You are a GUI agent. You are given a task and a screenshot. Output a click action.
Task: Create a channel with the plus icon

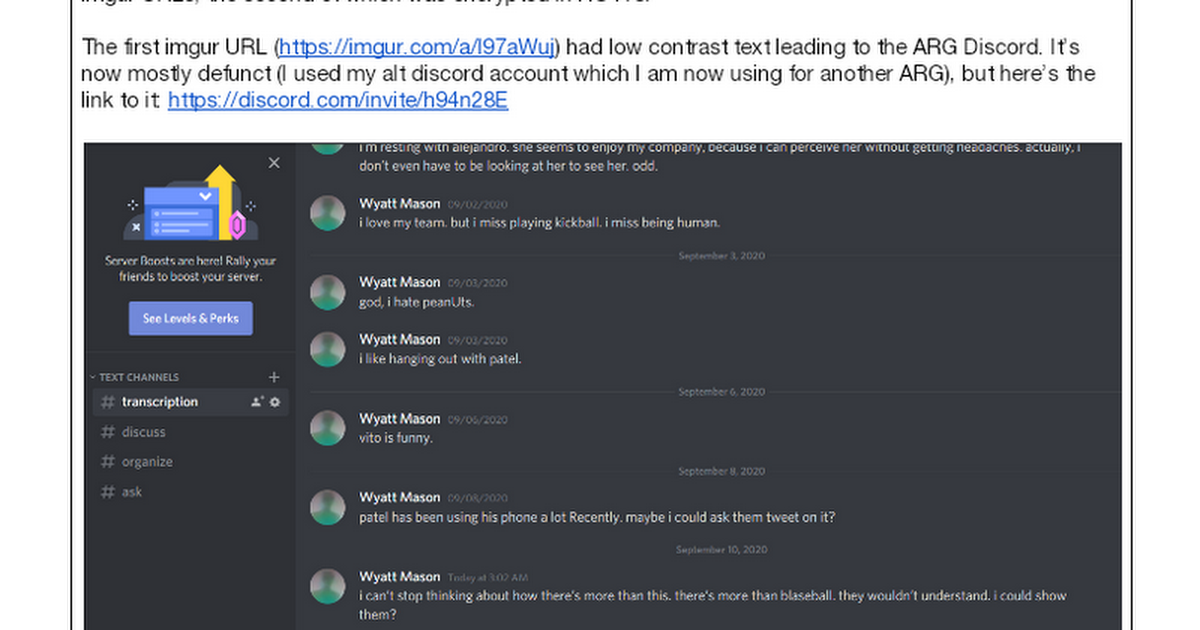click(x=274, y=377)
